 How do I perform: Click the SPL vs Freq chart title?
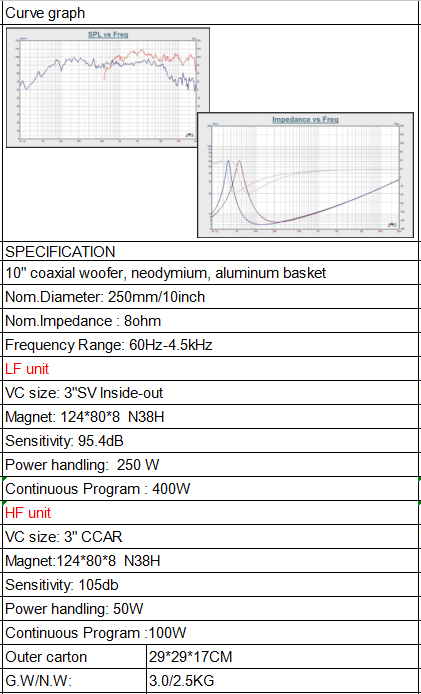[108, 35]
